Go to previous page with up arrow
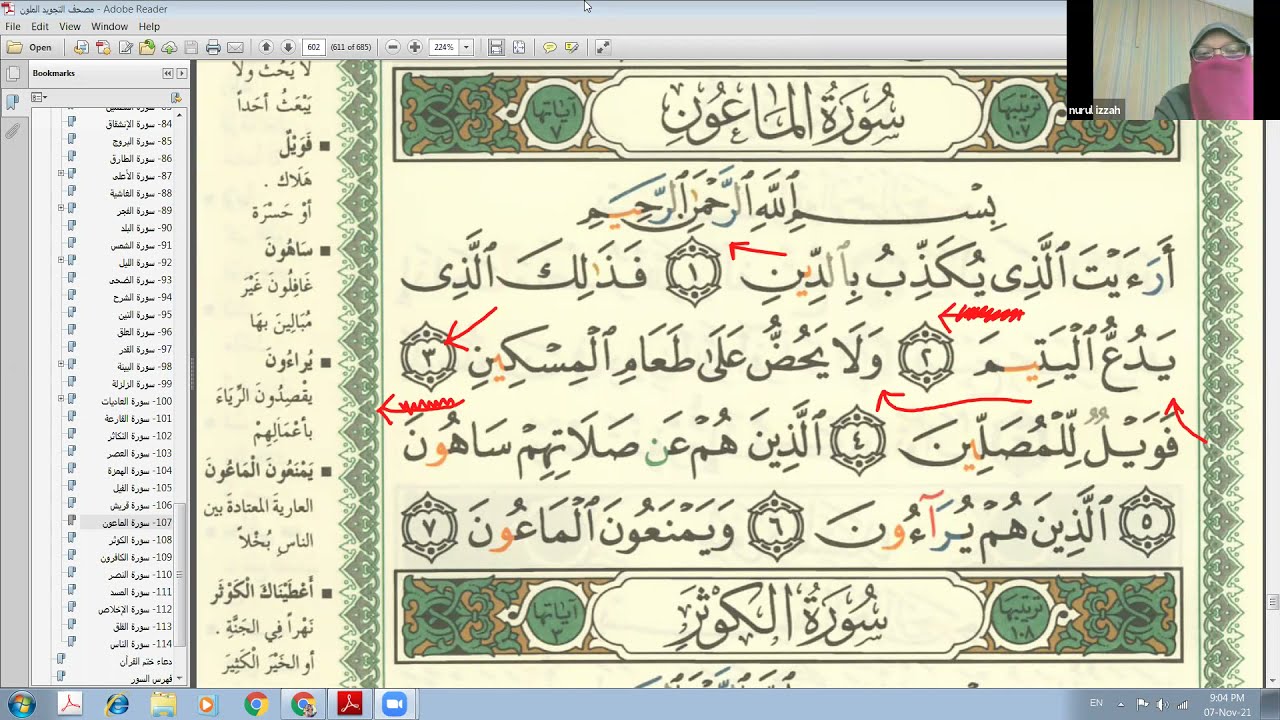The image size is (1280, 720). [x=266, y=47]
